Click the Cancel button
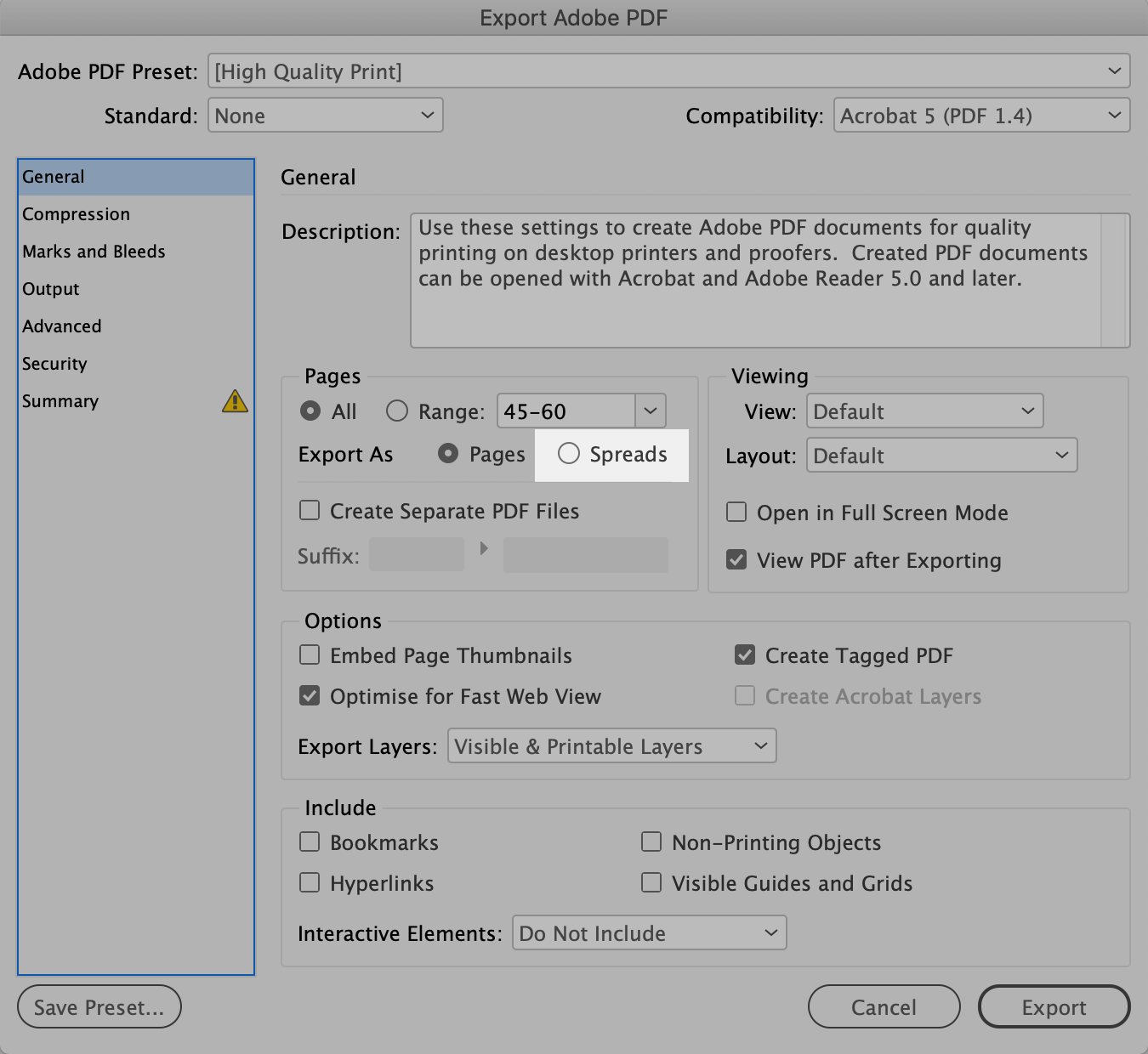The image size is (1148, 1054). 884,1007
